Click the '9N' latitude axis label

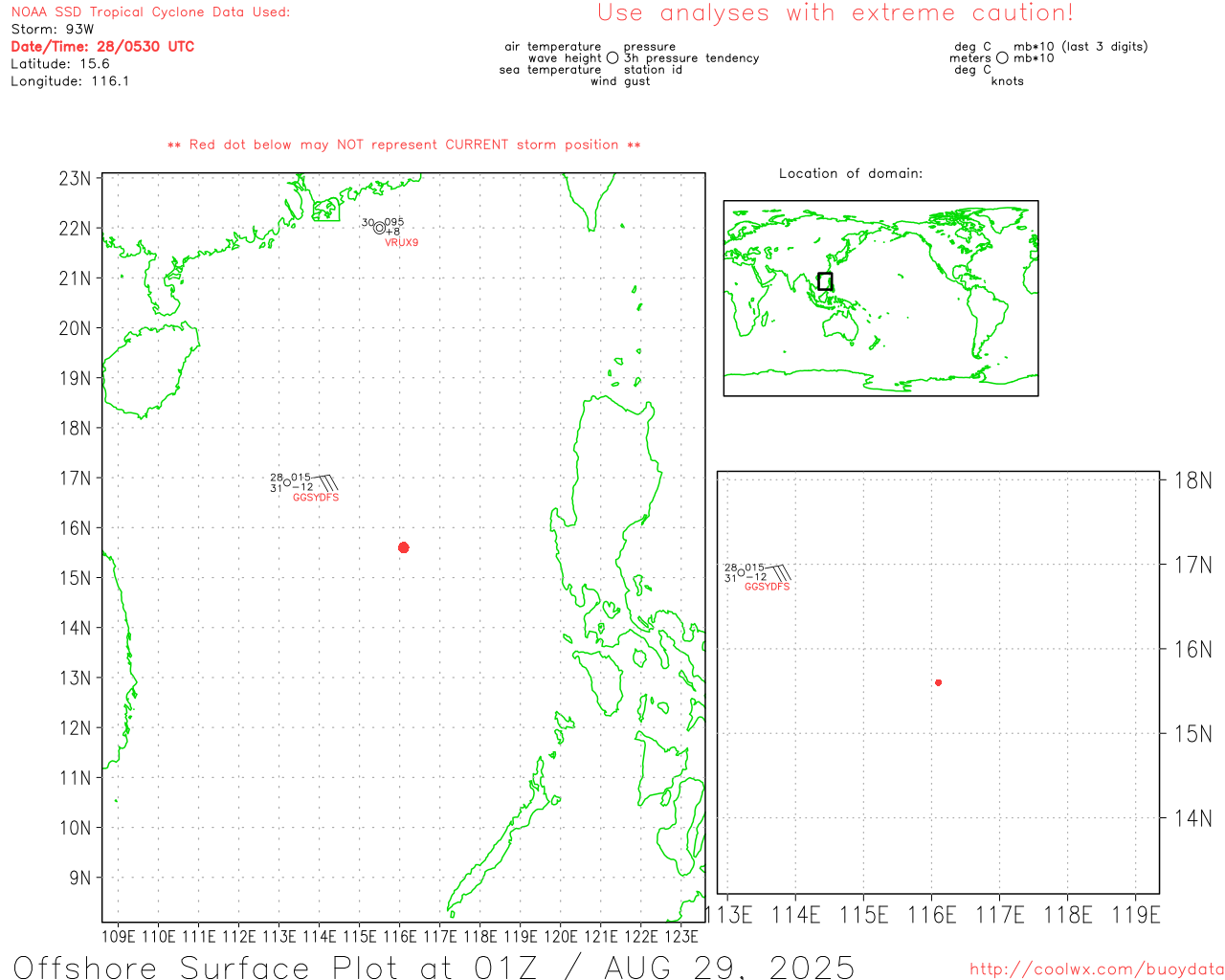[80, 878]
